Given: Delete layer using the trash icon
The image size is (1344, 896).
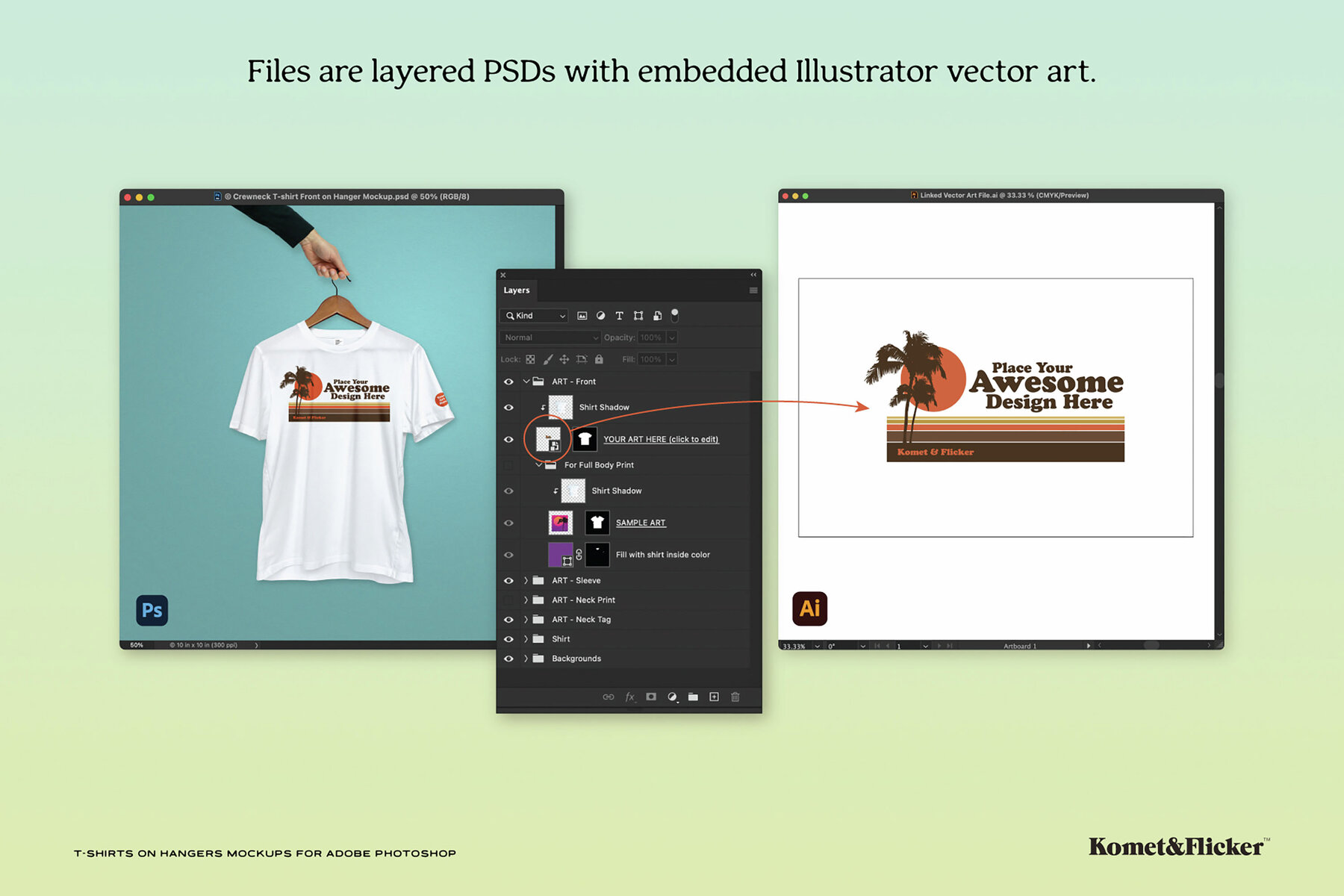Looking at the screenshot, I should (x=735, y=697).
